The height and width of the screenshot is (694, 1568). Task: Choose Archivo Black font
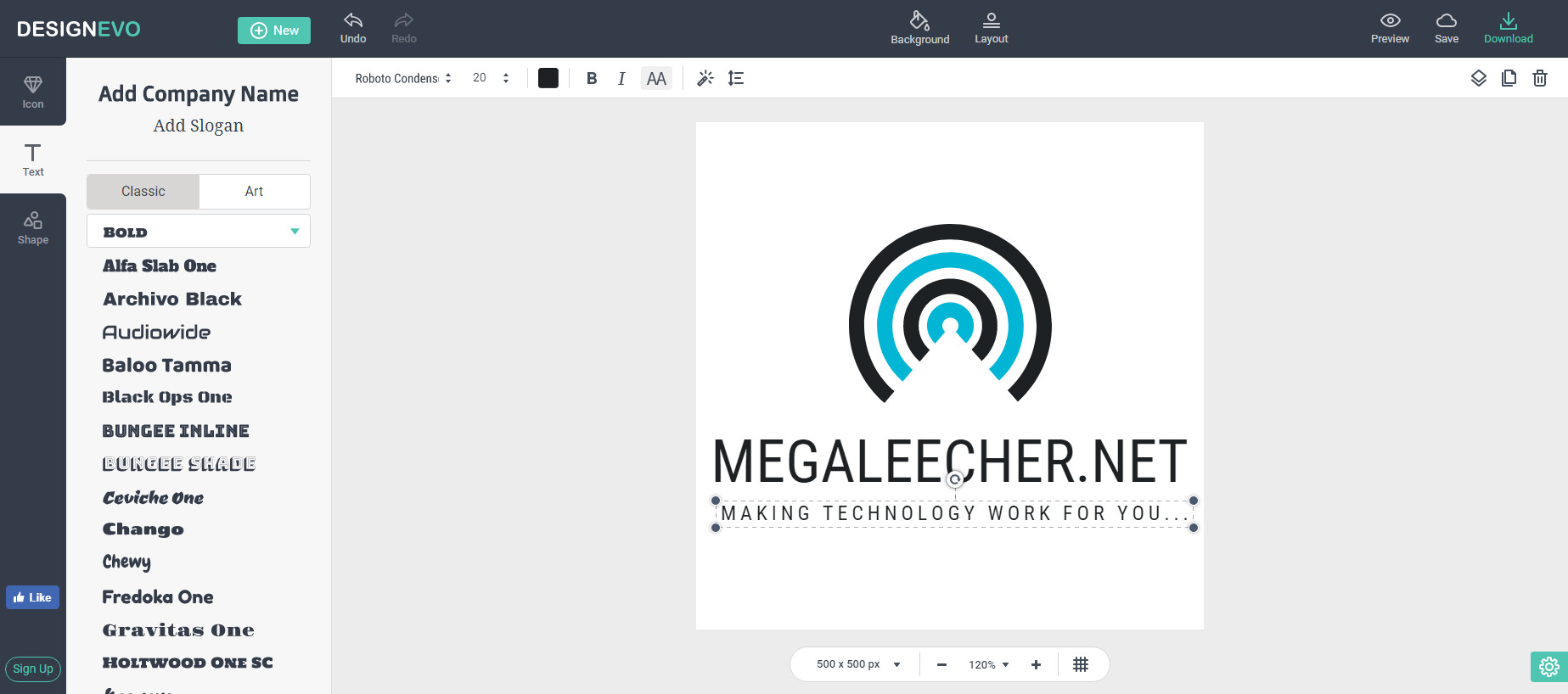click(x=172, y=299)
